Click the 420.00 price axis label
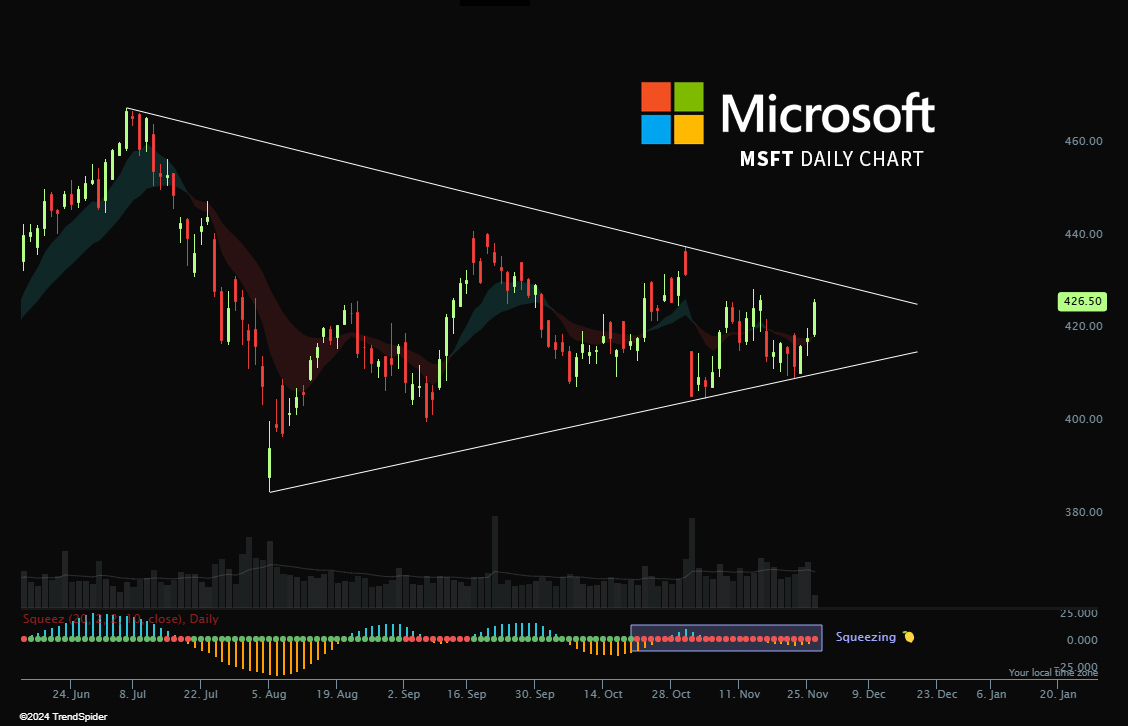The height and width of the screenshot is (726, 1128). tap(1083, 326)
